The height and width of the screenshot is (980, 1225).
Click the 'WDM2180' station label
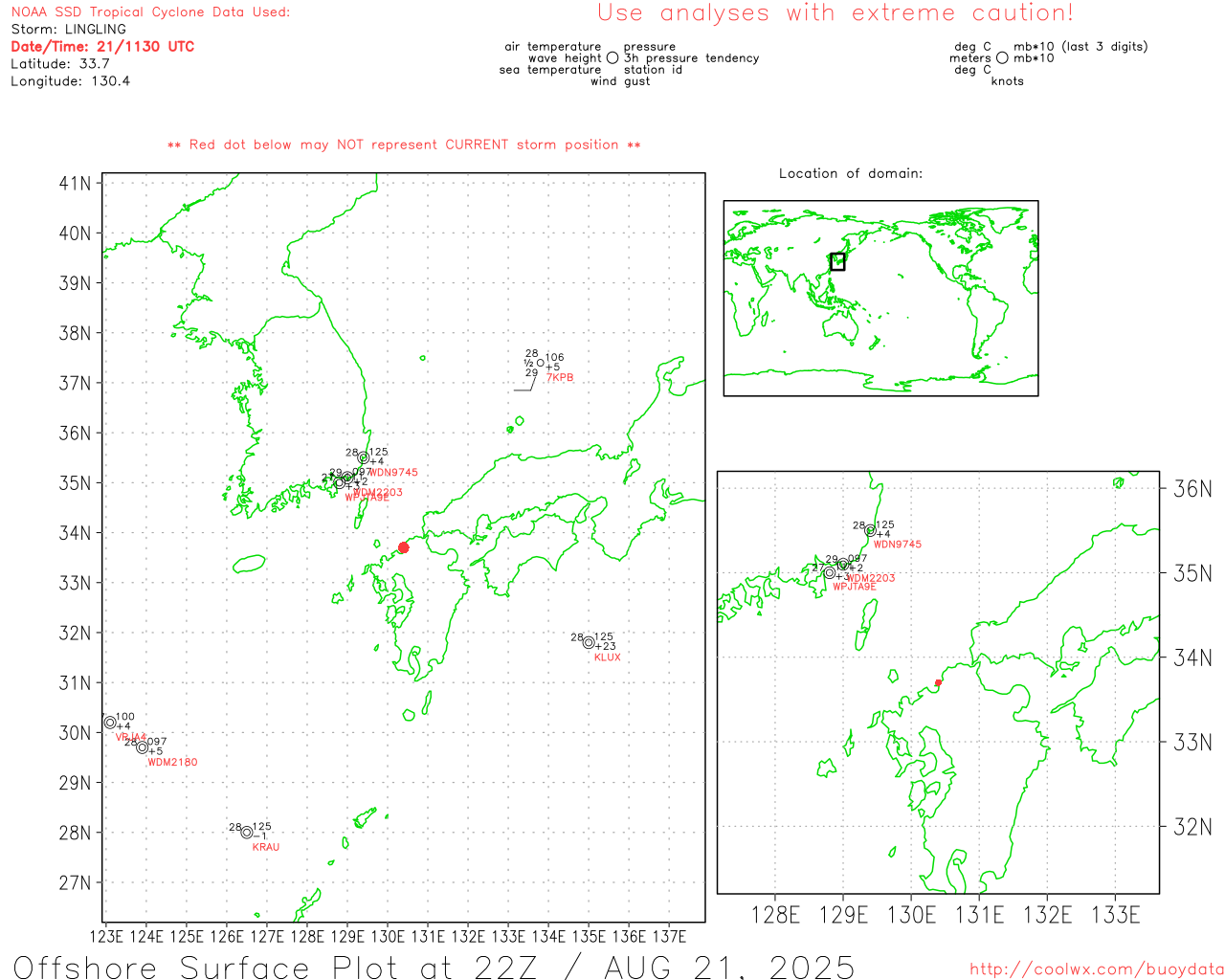(172, 763)
